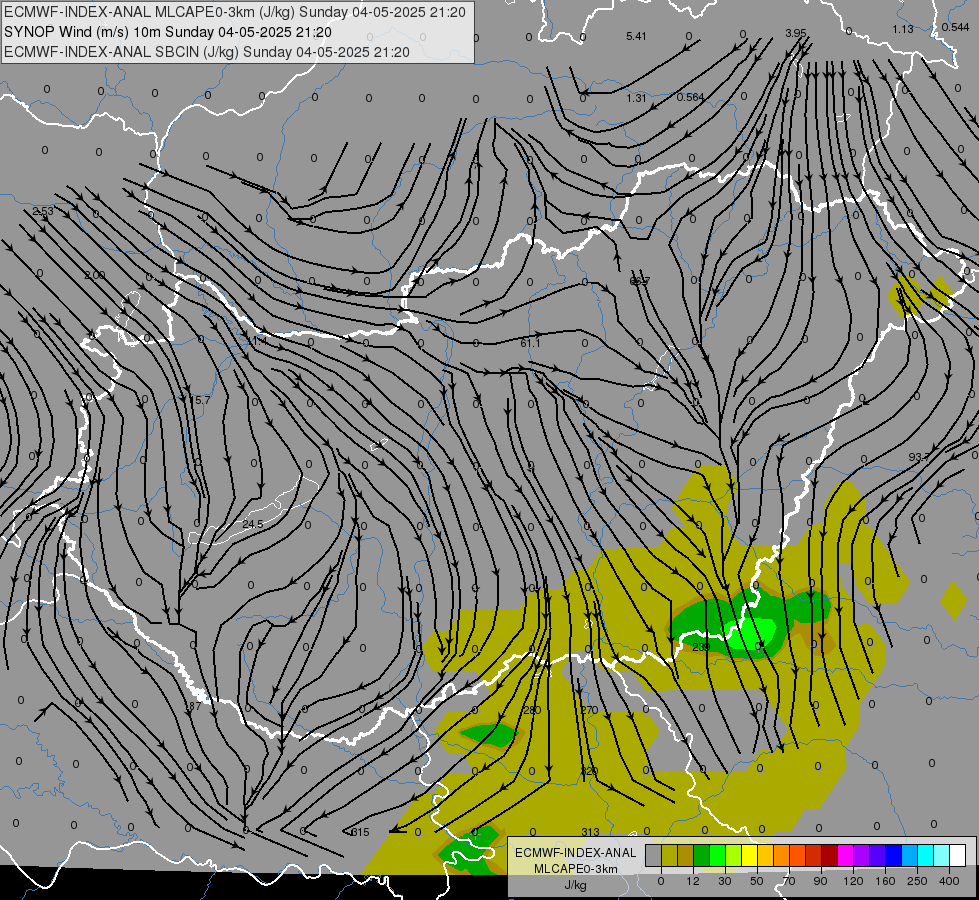Click the 61.1 value on map

530,344
